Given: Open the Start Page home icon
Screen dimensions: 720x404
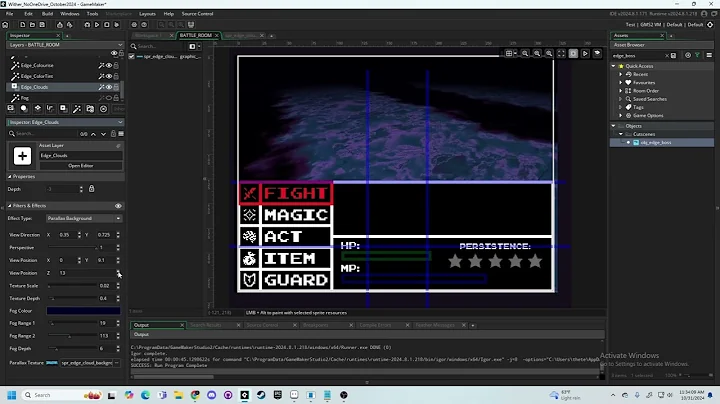Looking at the screenshot, I should pyautogui.click(x=6, y=25).
